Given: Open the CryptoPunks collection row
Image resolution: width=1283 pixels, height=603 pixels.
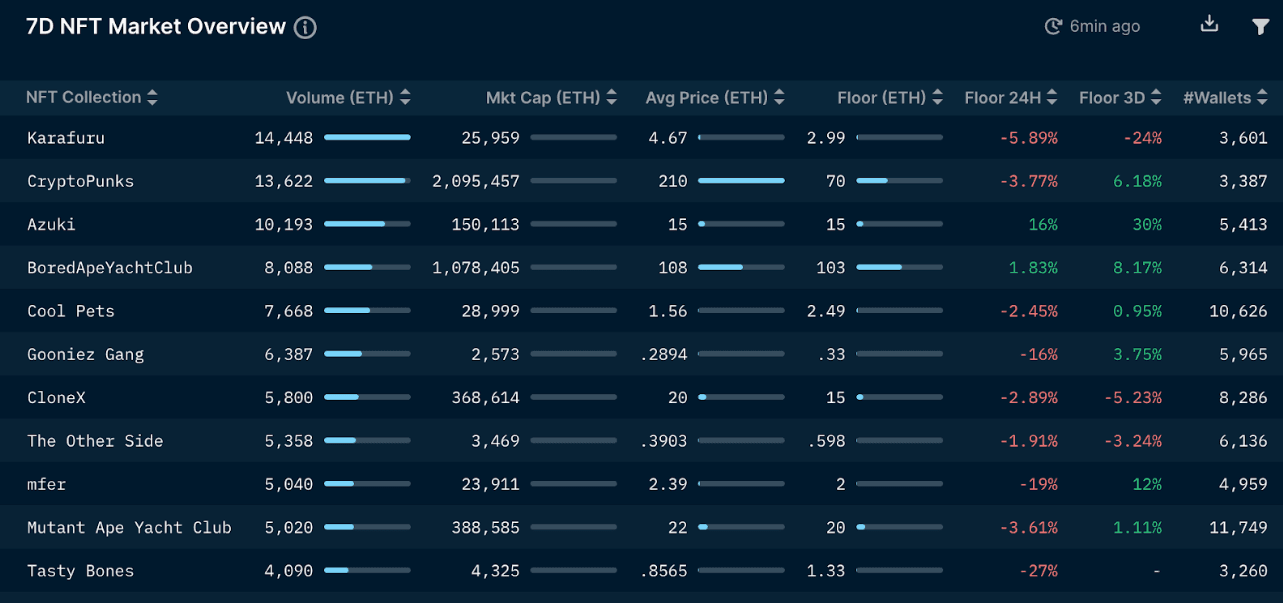Looking at the screenshot, I should pos(80,181).
